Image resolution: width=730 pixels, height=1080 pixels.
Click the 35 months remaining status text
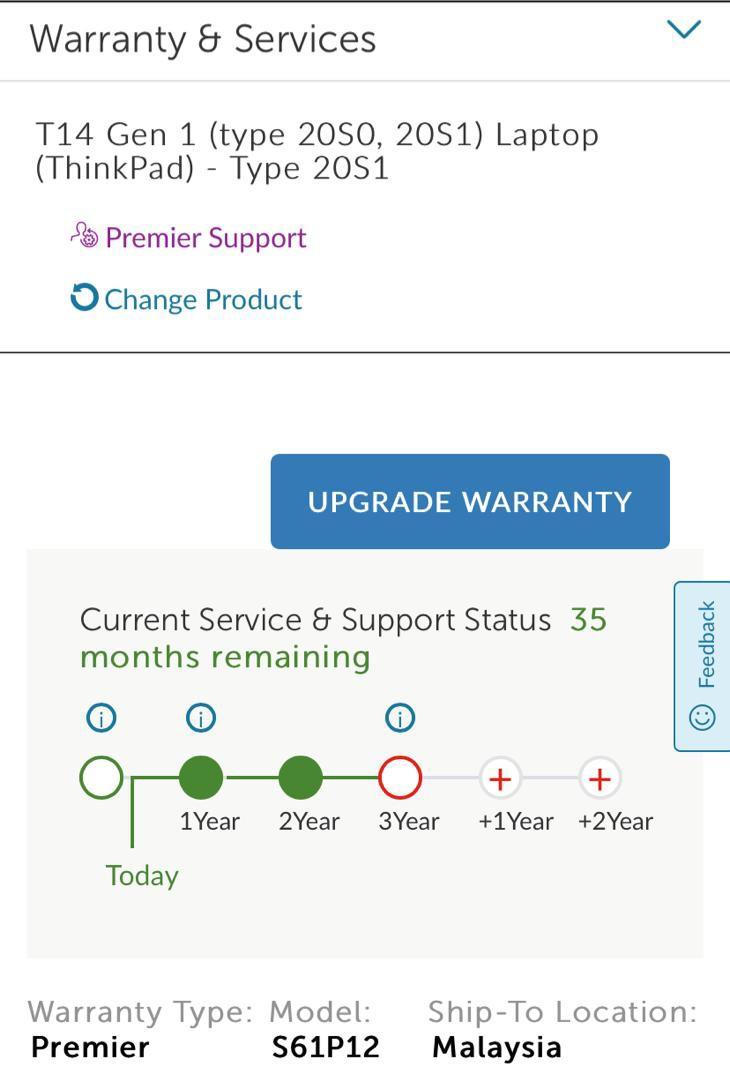(x=225, y=657)
